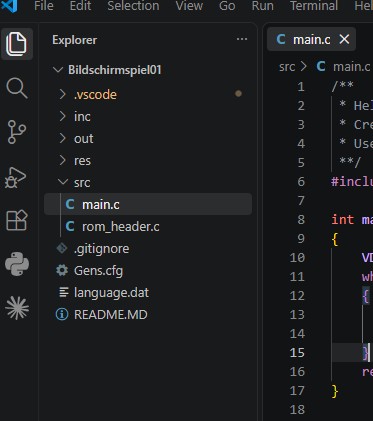Expand the out folder
The image size is (373, 421).
click(x=63, y=138)
